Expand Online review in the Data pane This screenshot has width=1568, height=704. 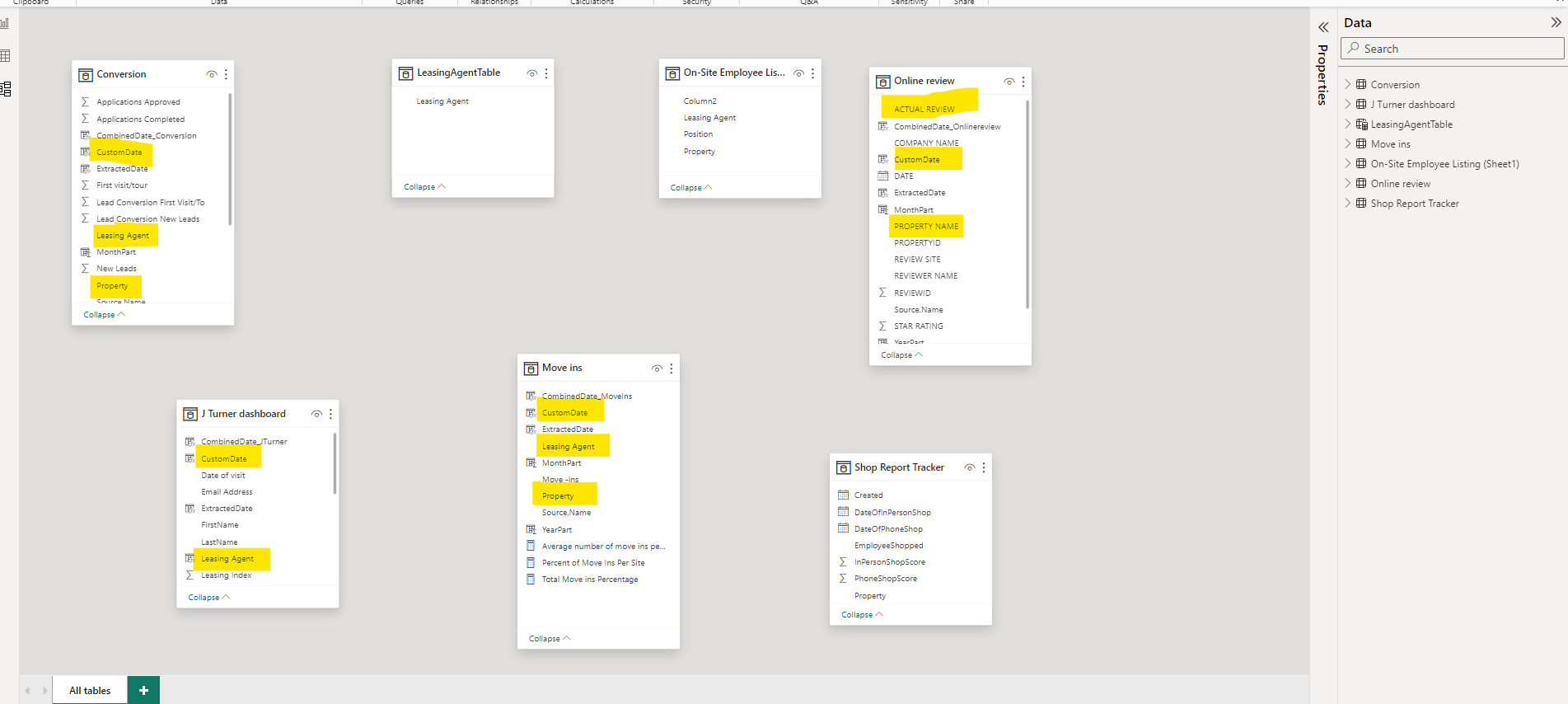1348,183
